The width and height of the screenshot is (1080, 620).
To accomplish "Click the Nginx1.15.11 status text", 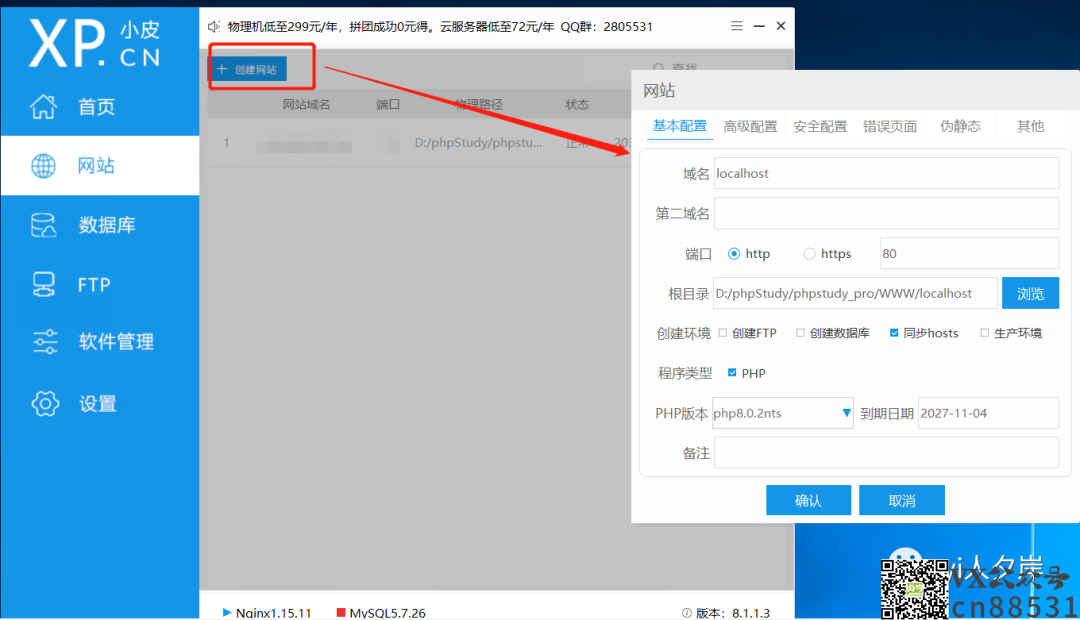I will 273,612.
